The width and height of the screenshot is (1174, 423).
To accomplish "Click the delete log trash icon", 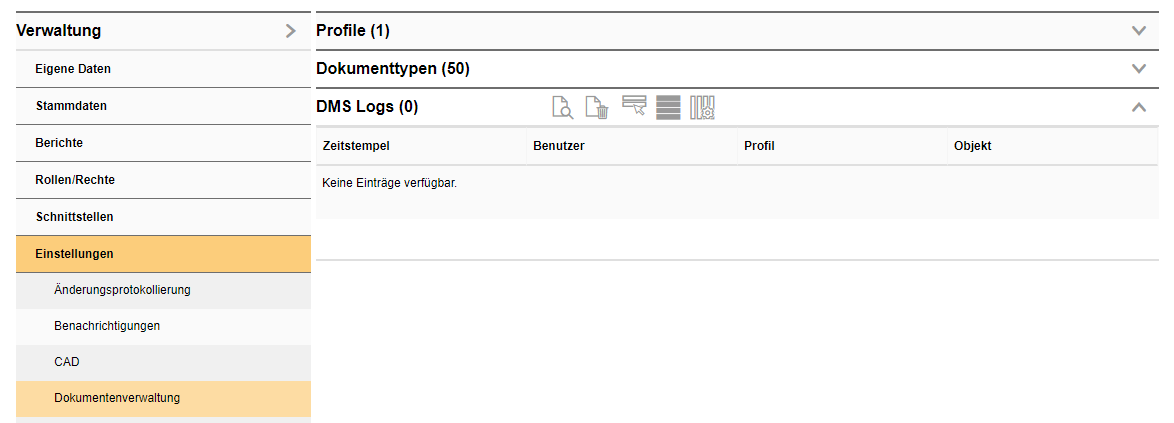I will tap(597, 107).
